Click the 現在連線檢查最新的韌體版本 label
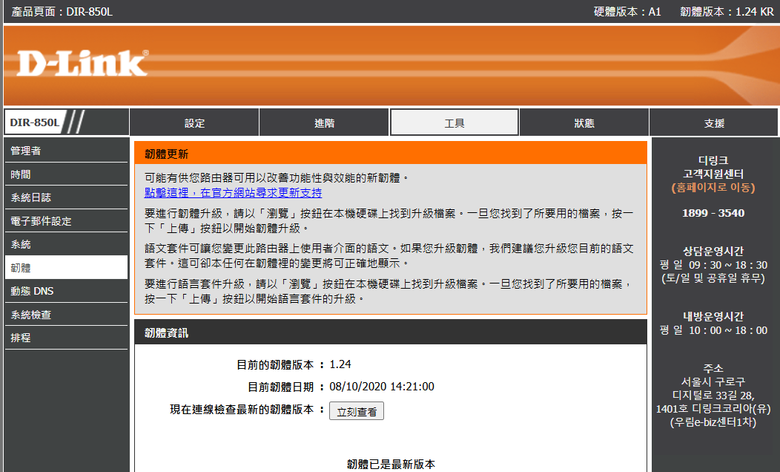 point(242,409)
